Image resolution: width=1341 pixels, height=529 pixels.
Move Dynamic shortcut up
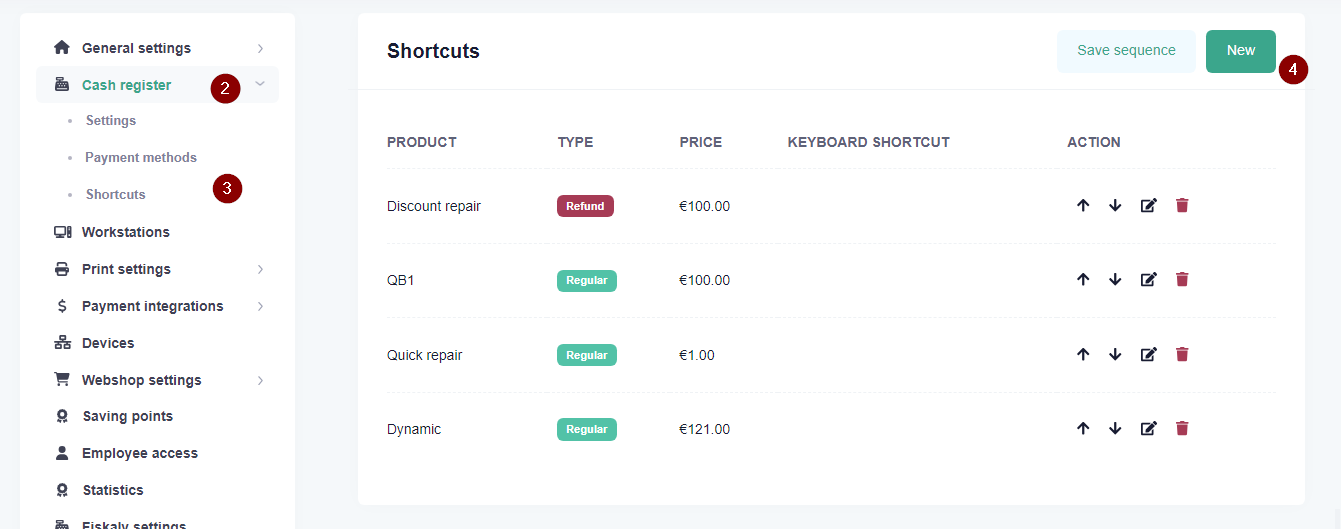click(x=1083, y=428)
